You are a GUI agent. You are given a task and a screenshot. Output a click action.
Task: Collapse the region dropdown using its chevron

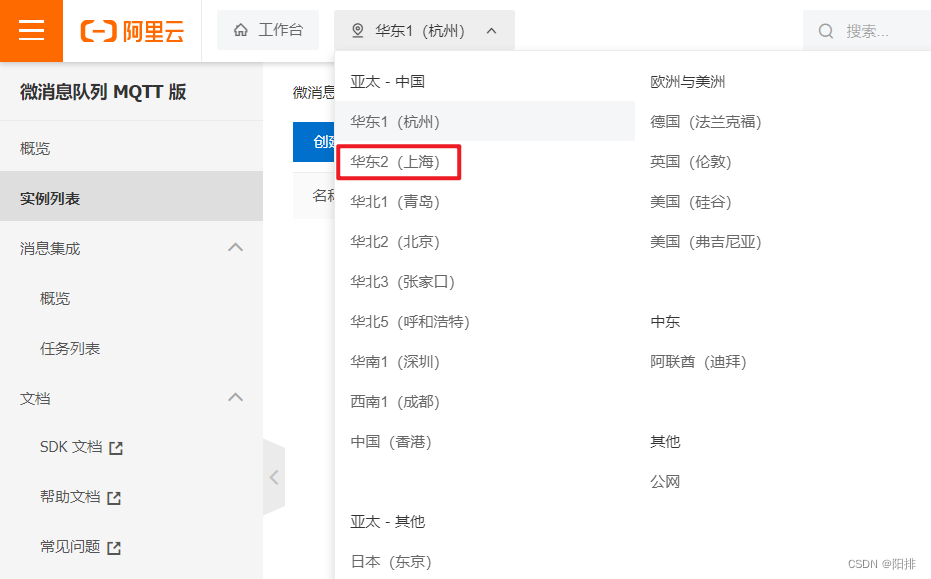[491, 30]
